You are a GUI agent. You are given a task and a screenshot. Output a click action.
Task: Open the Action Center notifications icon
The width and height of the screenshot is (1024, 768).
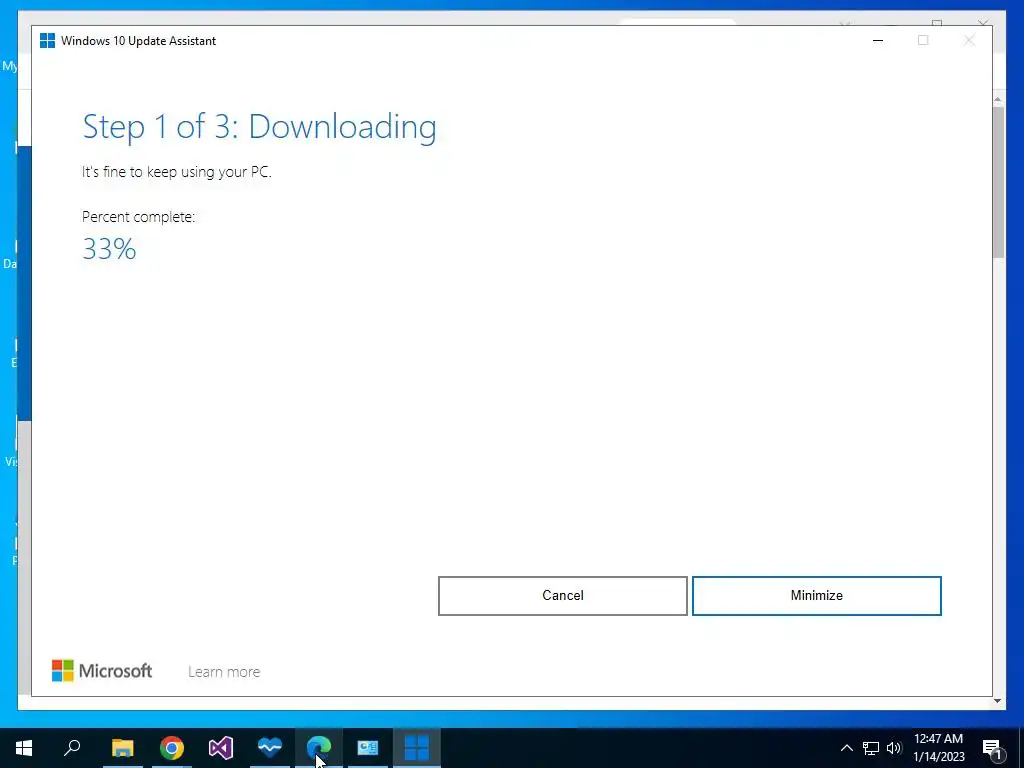pyautogui.click(x=992, y=749)
